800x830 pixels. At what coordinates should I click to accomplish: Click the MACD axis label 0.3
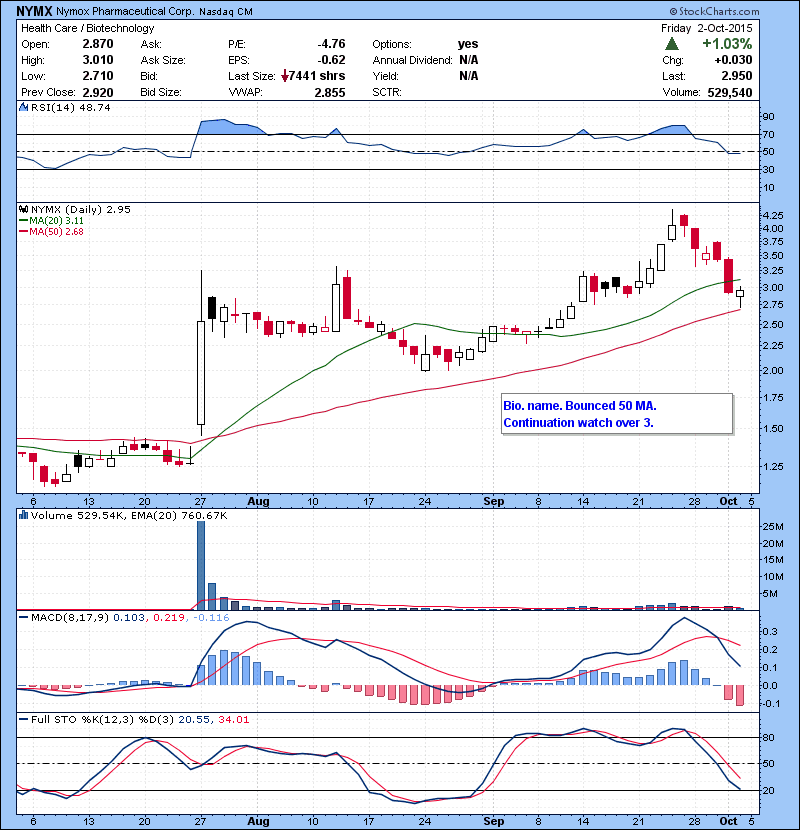tap(770, 631)
